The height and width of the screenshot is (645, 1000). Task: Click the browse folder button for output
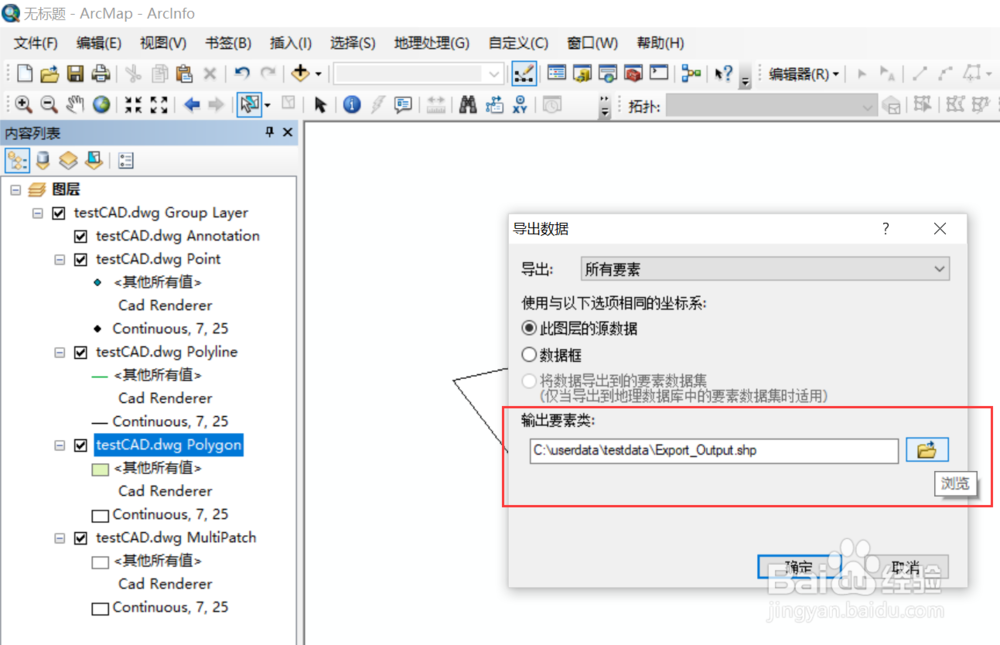927,450
